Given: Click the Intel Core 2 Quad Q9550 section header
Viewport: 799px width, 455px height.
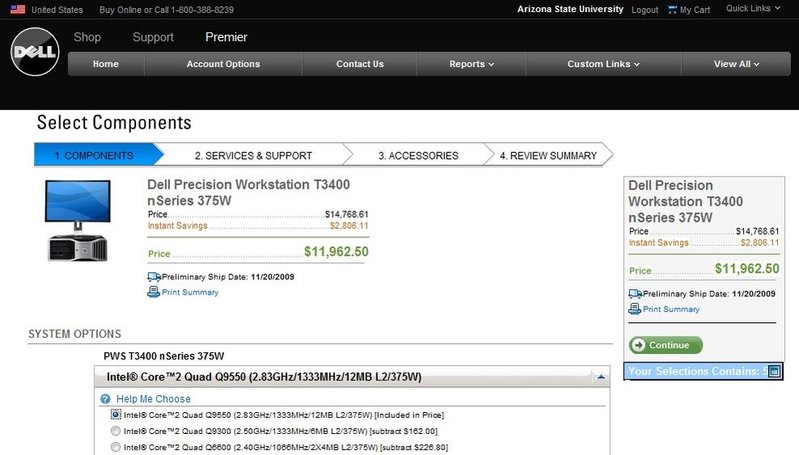Looking at the screenshot, I should (x=352, y=377).
